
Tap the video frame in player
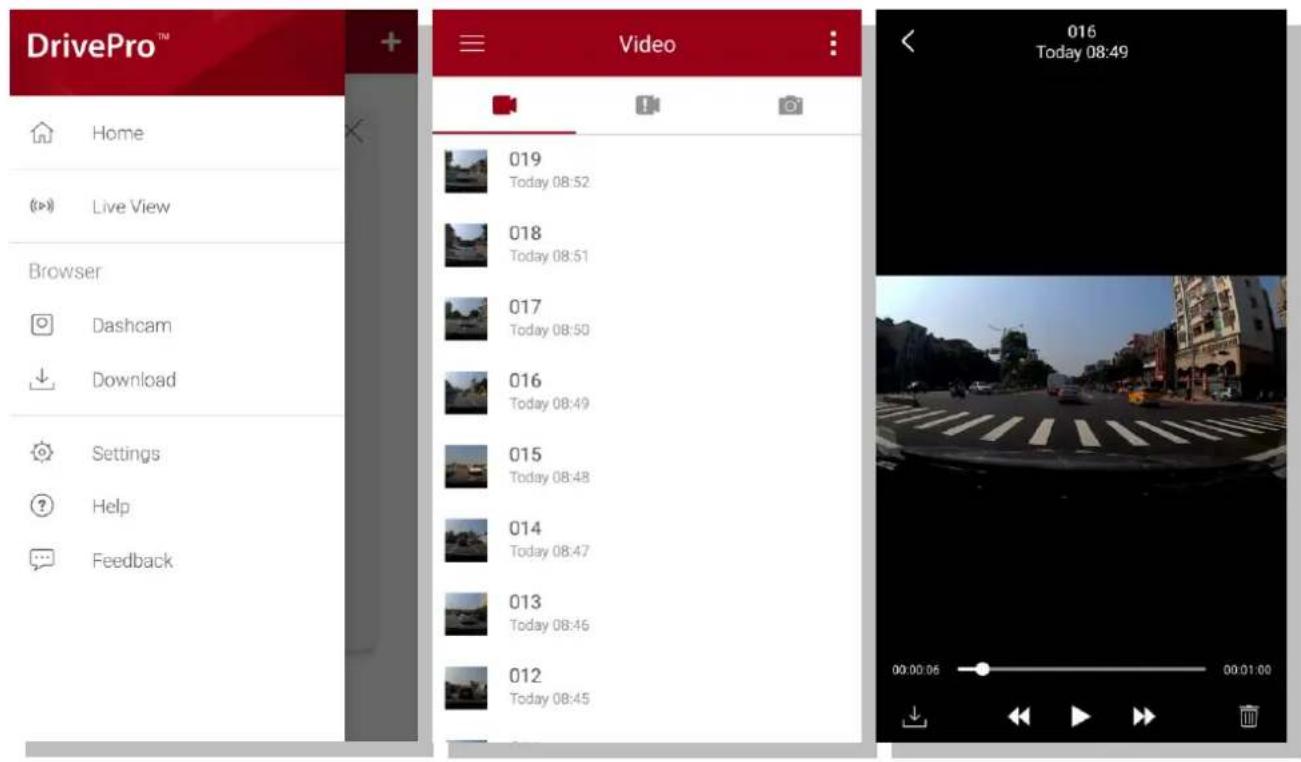1081,385
